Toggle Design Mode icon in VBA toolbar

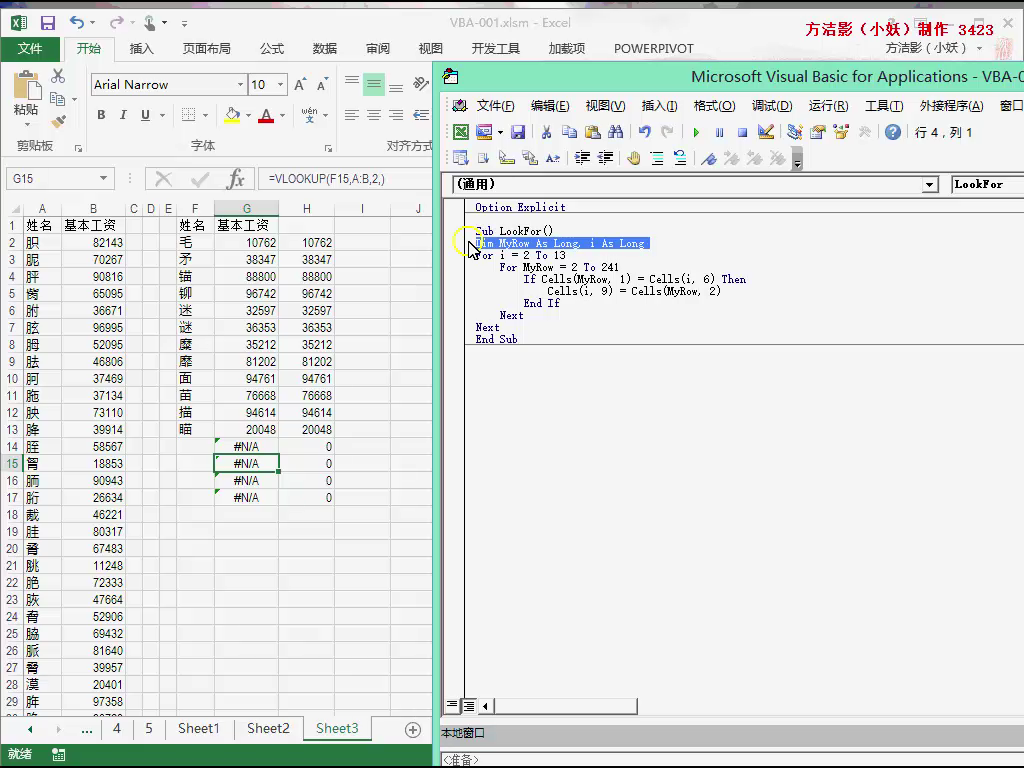765,132
